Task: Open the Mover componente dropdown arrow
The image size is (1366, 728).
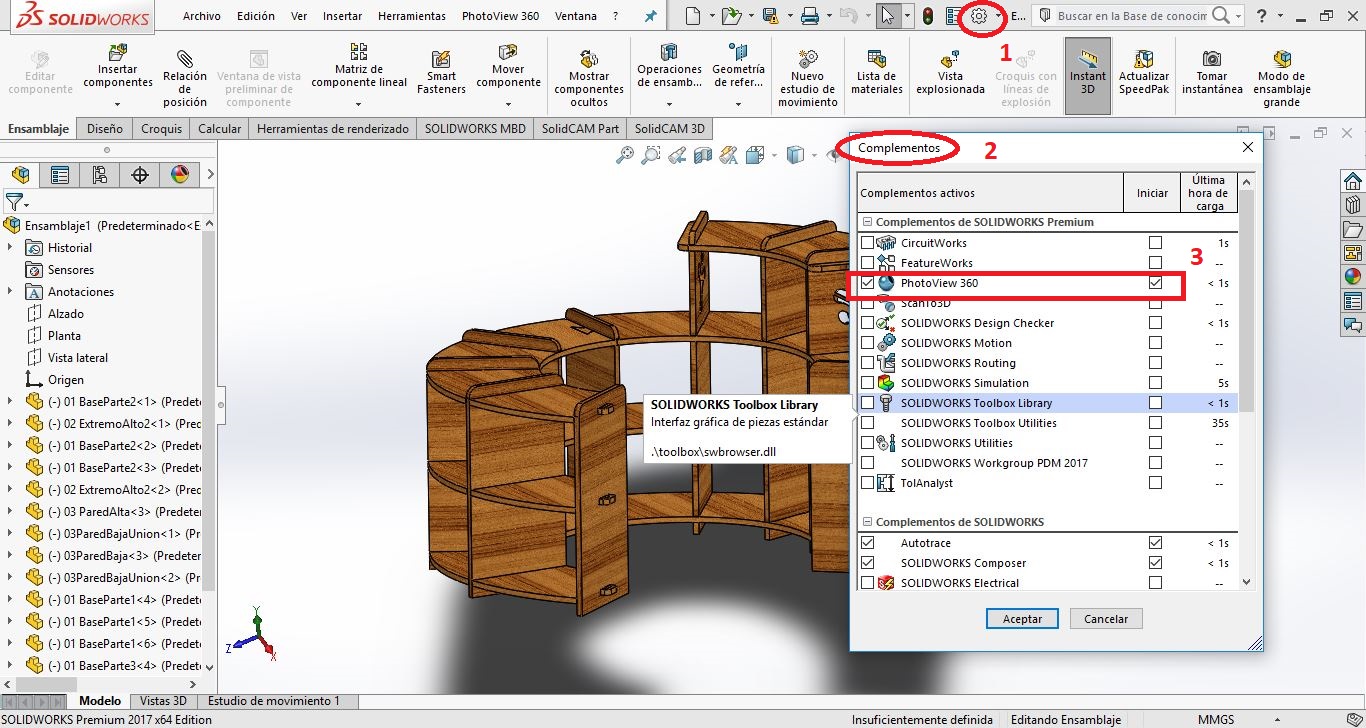Action: coord(508,103)
